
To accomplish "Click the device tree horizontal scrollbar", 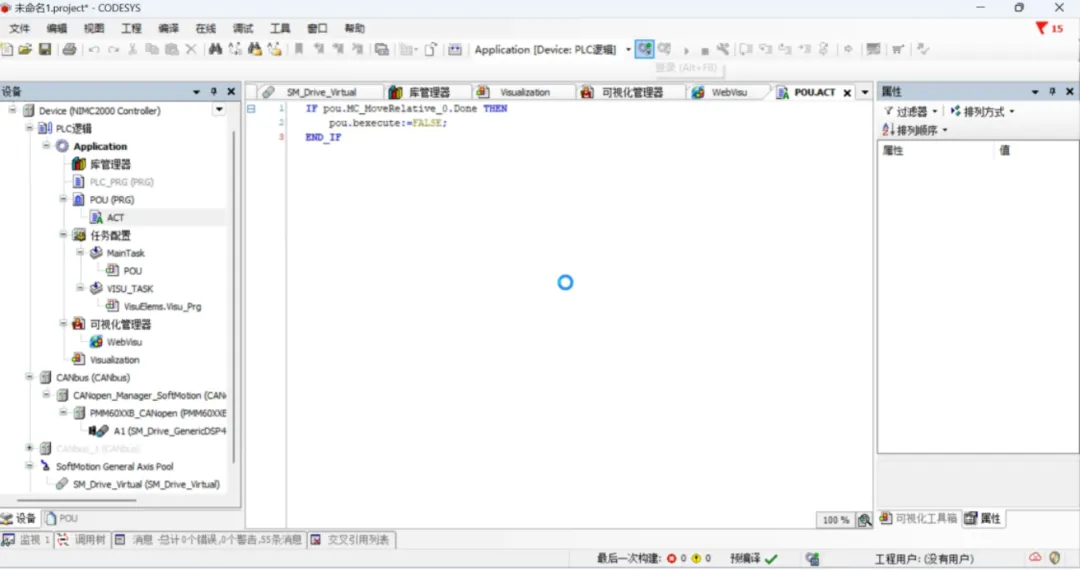I will coord(76,500).
